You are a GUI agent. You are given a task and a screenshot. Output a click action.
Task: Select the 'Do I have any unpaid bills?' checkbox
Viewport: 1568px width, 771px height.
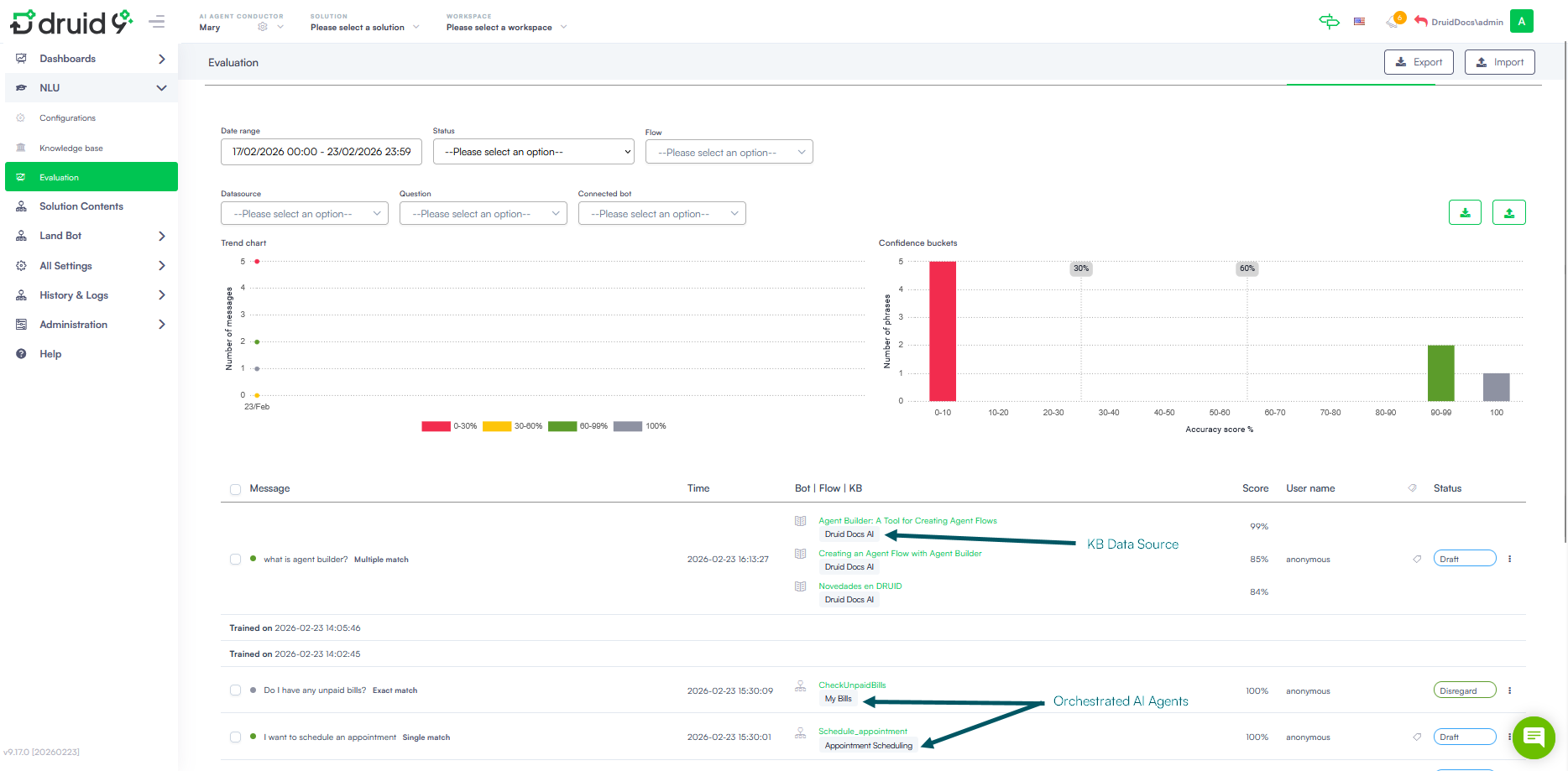point(235,690)
